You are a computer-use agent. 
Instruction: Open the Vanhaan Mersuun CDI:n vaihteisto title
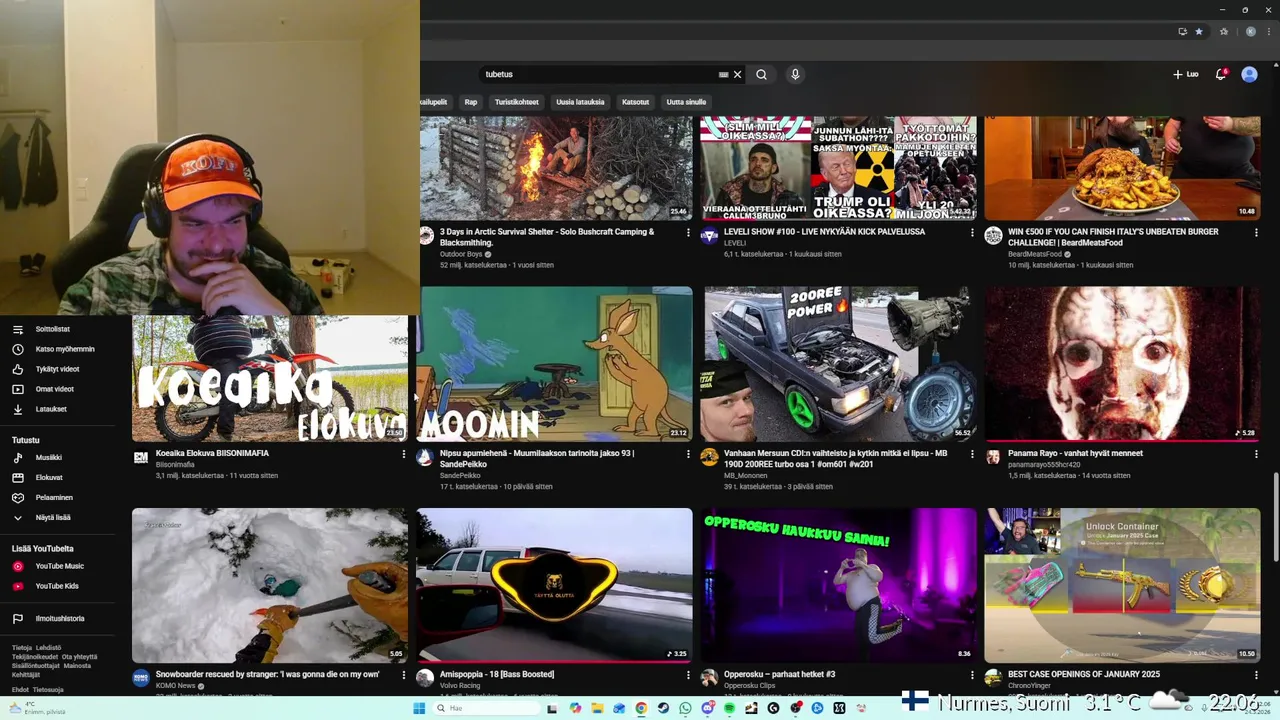click(x=835, y=459)
